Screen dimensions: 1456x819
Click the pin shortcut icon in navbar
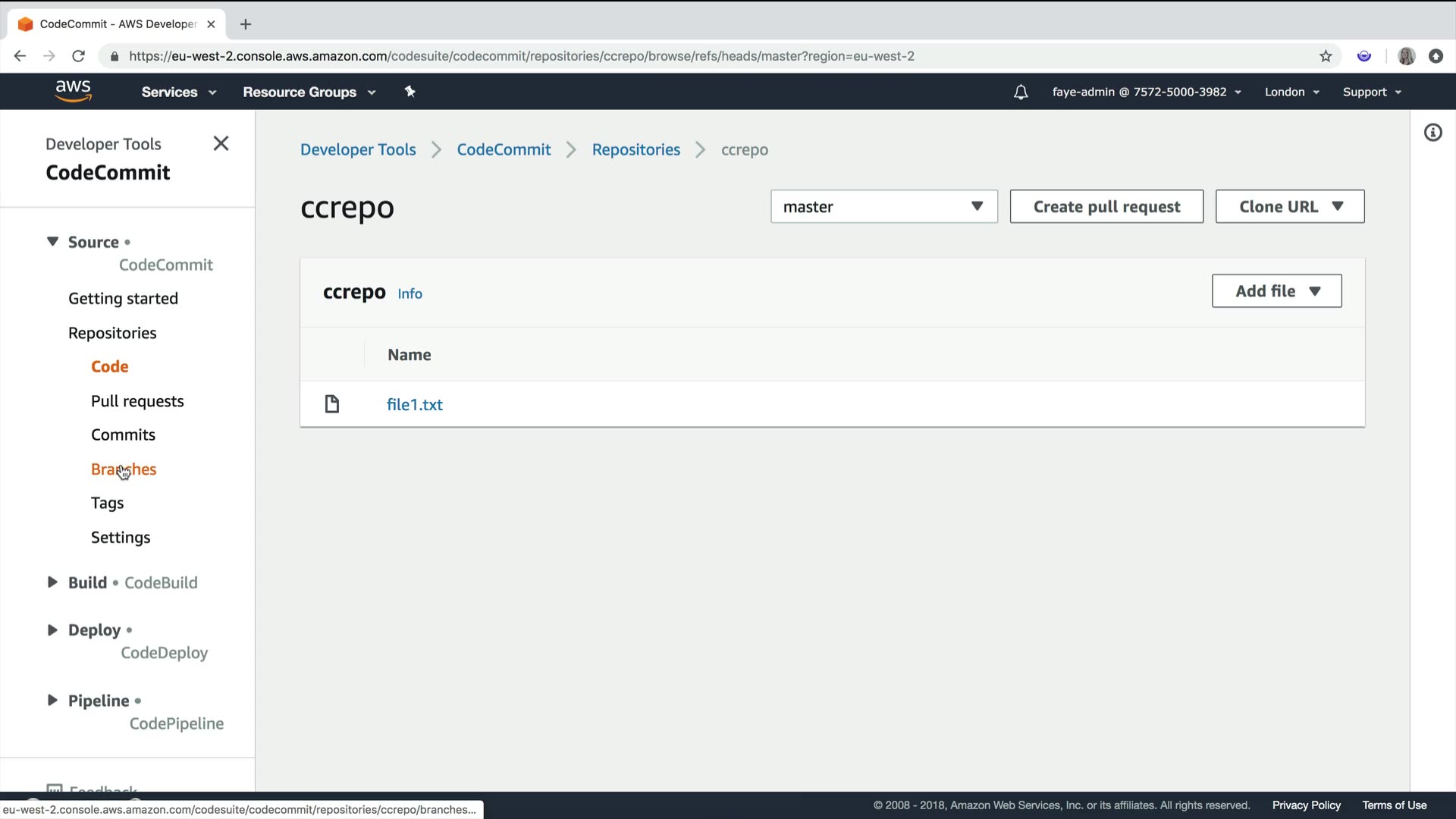point(410,92)
